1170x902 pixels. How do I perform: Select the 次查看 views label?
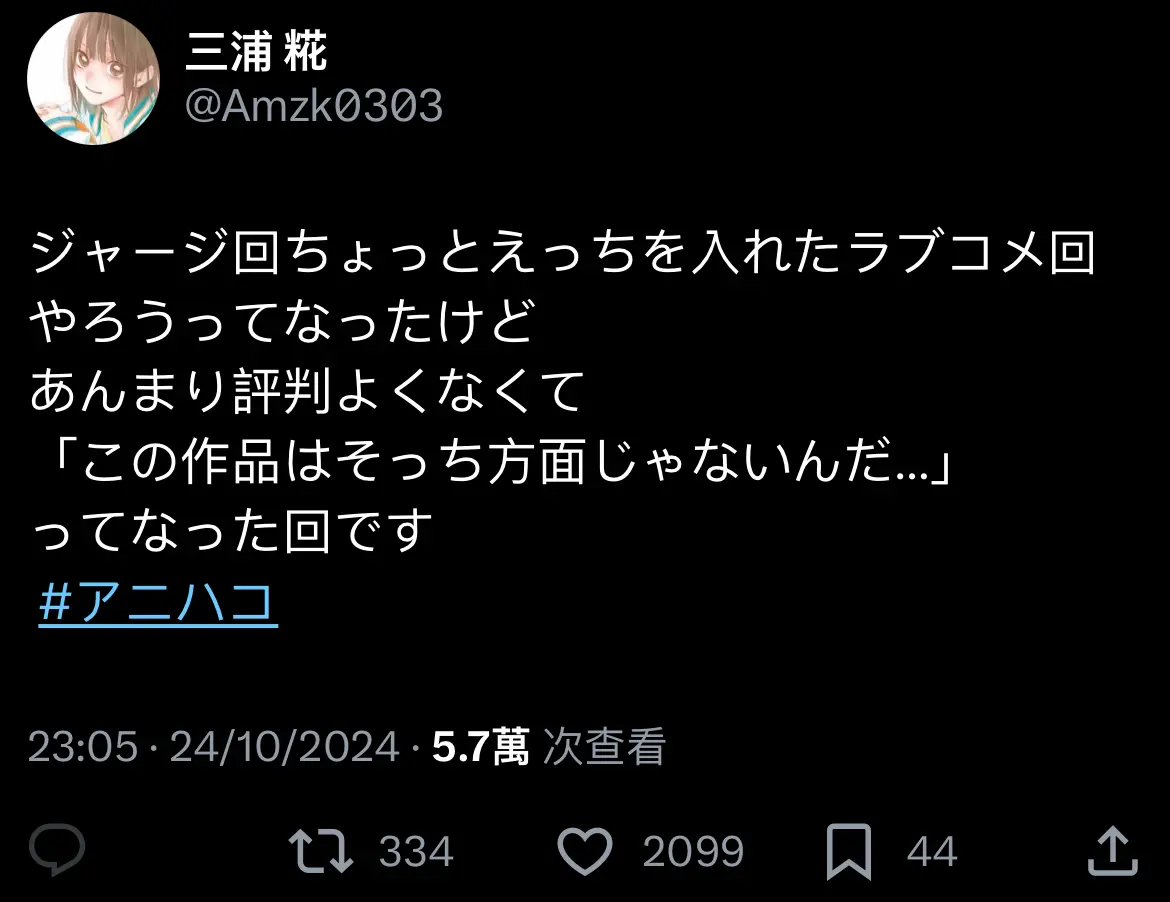604,746
